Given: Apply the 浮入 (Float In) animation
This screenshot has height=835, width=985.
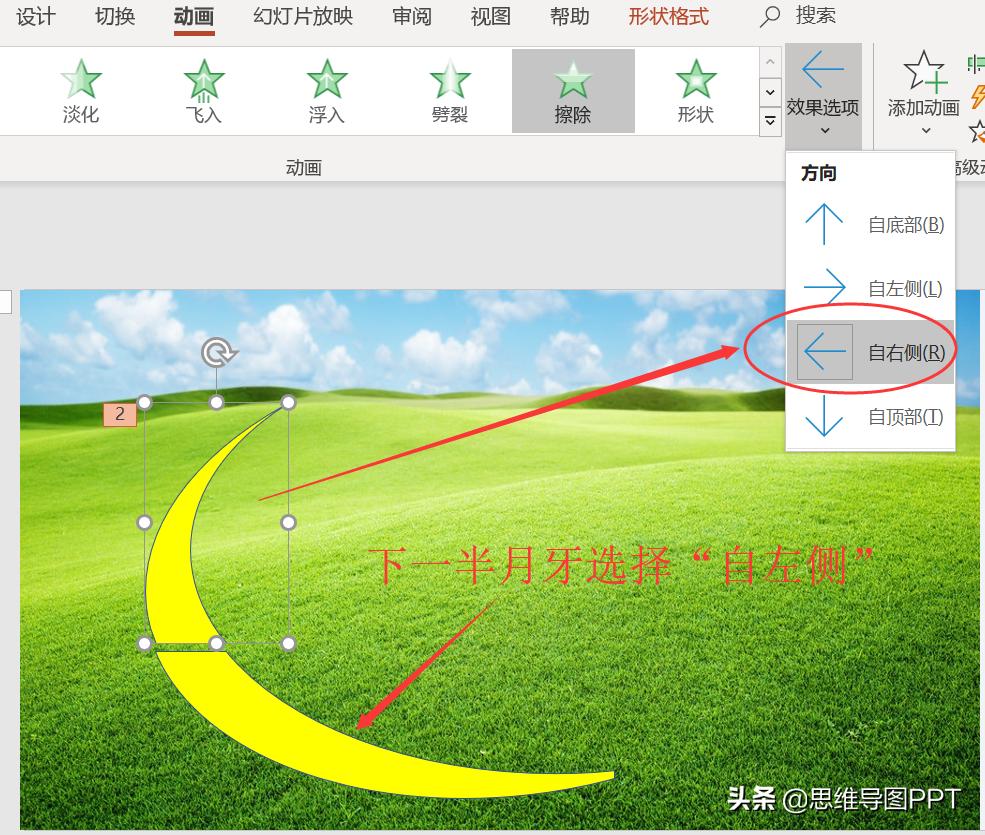Looking at the screenshot, I should (x=327, y=90).
